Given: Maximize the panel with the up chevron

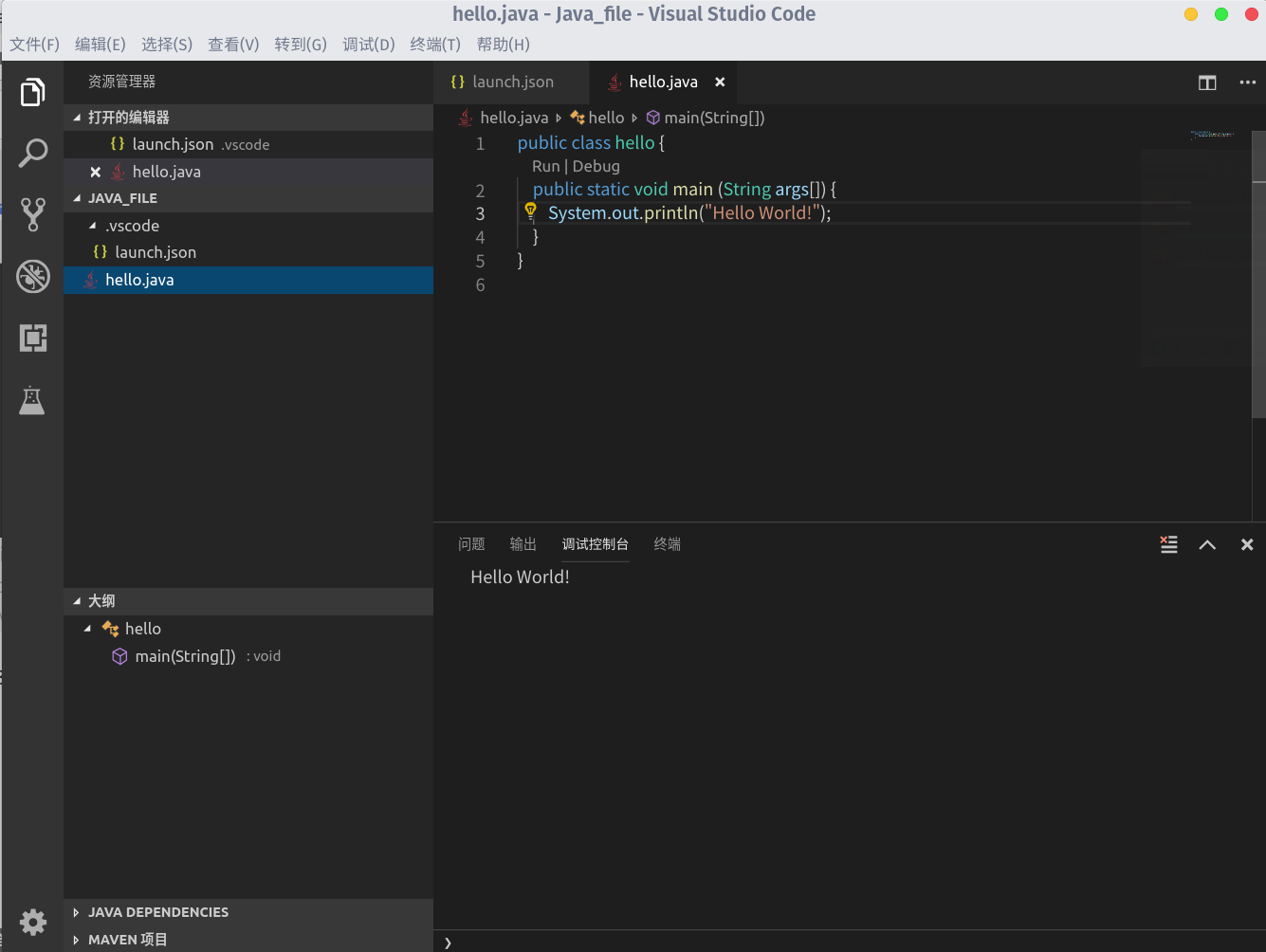Looking at the screenshot, I should (1207, 544).
